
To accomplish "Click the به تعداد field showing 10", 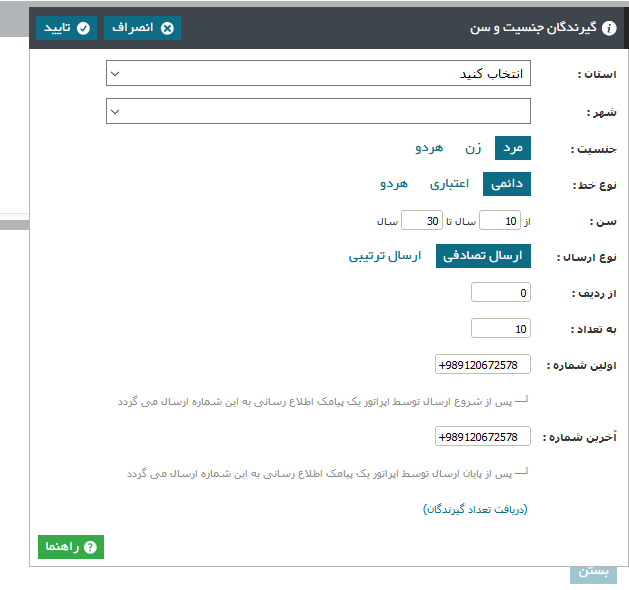I will pyautogui.click(x=501, y=328).
